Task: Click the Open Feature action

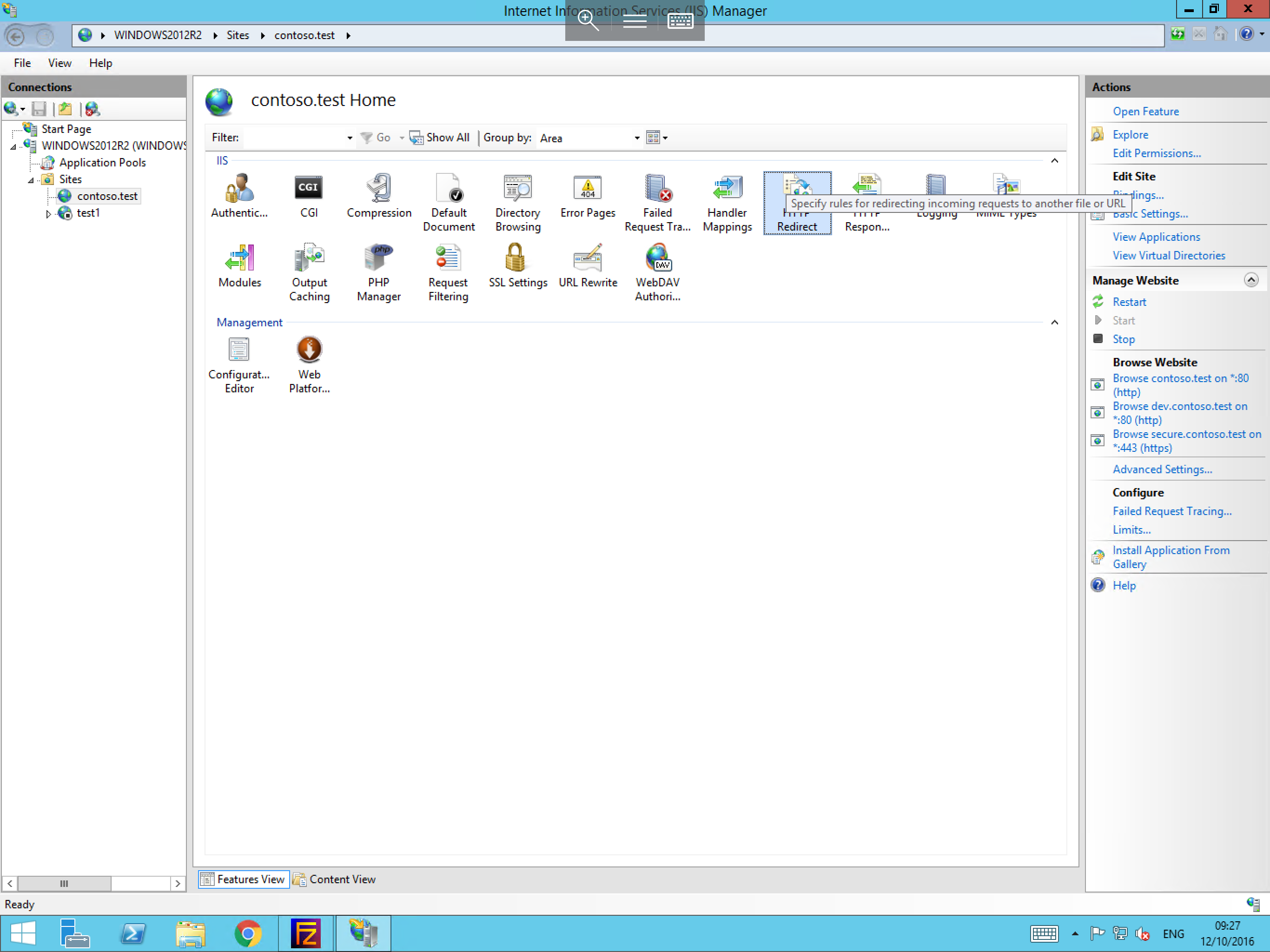Action: point(1145,112)
